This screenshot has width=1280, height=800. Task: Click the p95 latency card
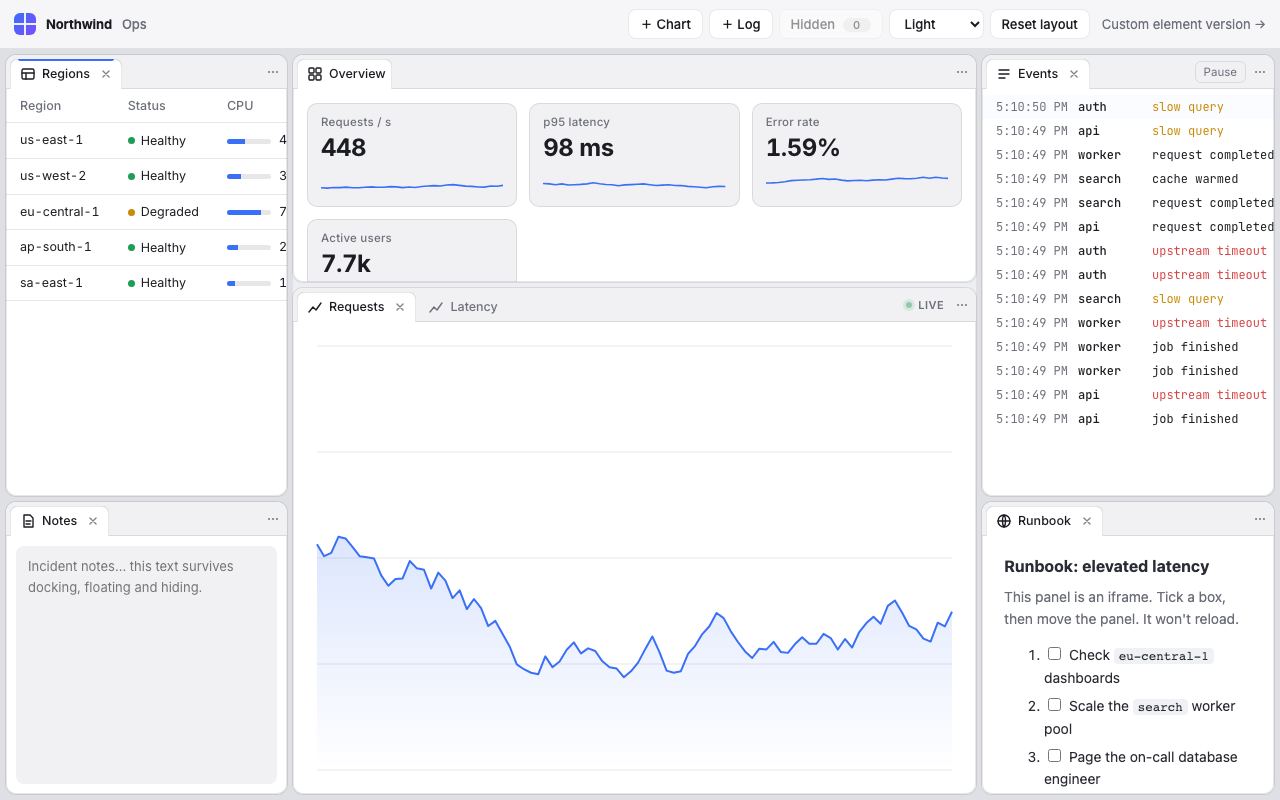(x=634, y=155)
